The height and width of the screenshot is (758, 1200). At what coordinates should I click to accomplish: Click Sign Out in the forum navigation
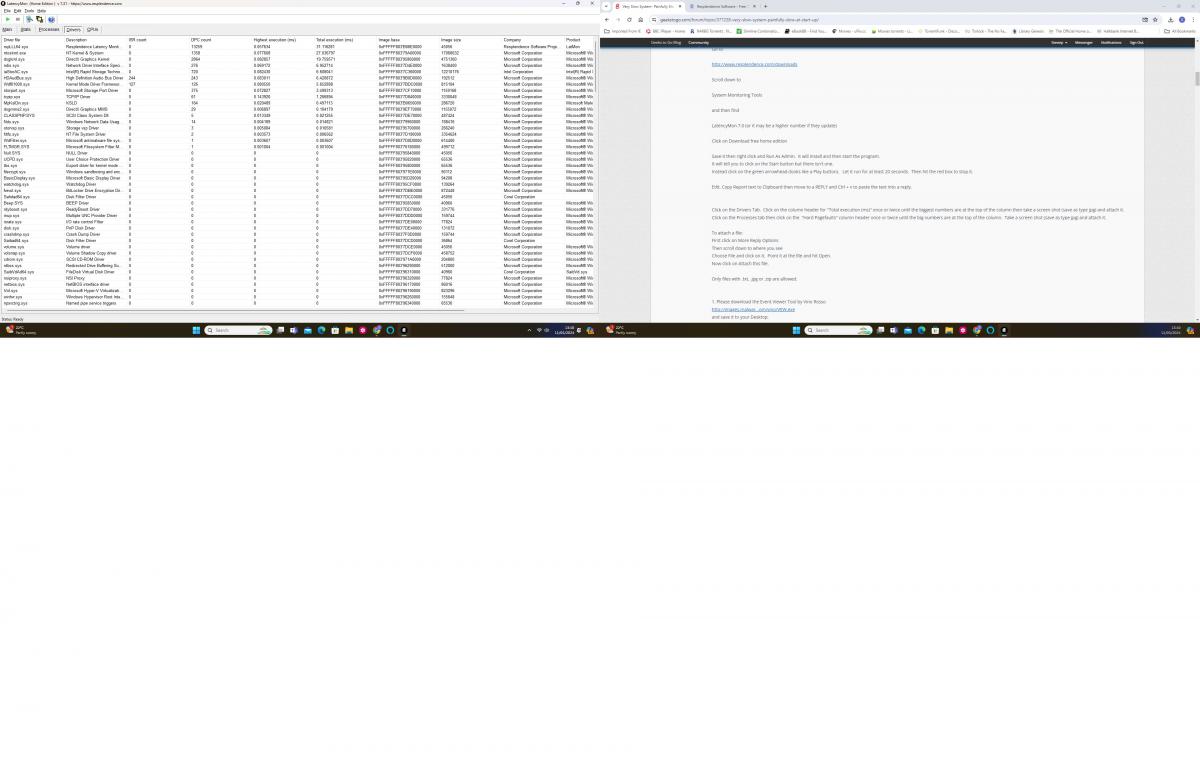pos(1137,43)
